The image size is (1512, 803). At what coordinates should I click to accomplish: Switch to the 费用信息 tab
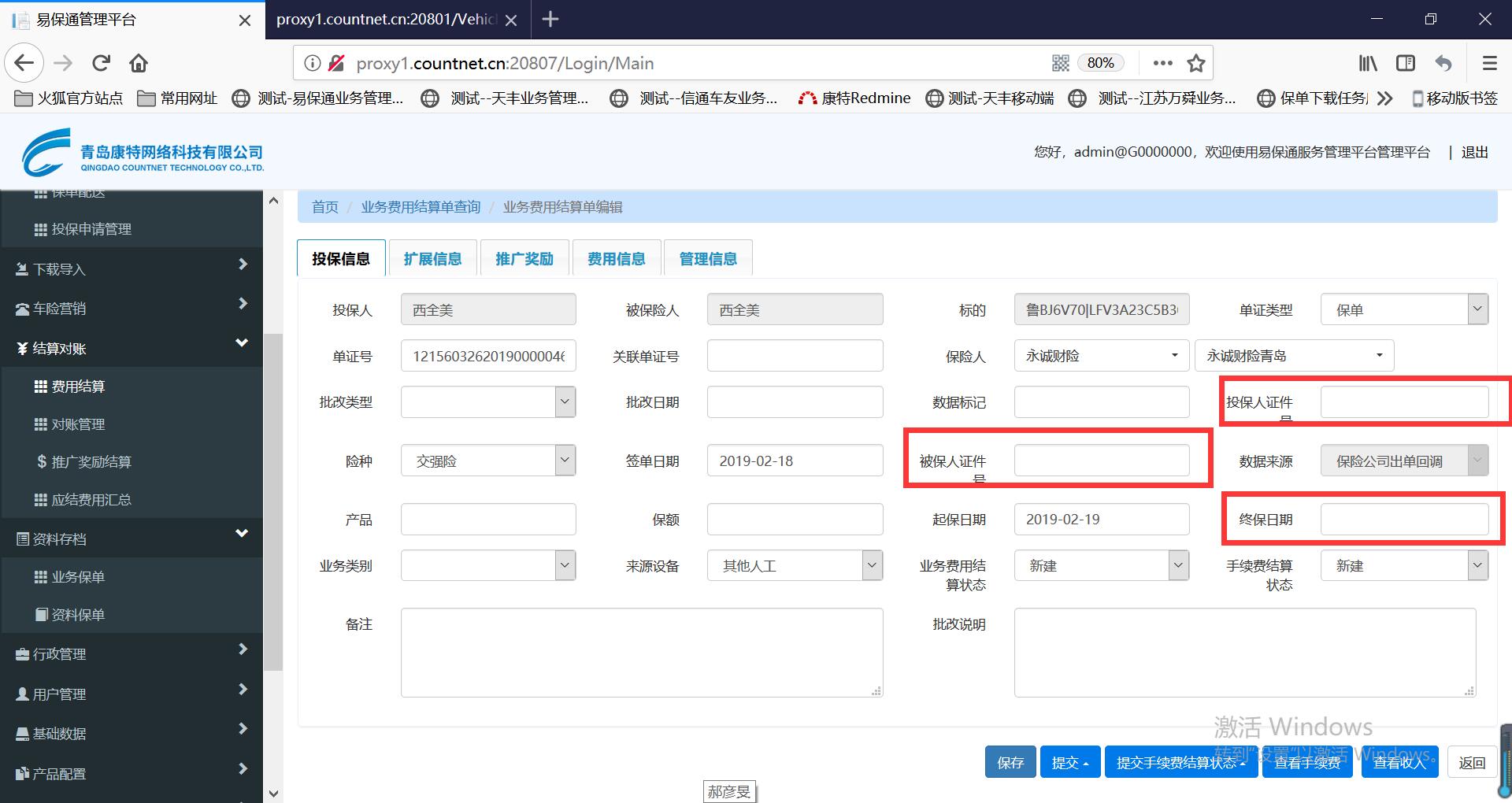click(x=616, y=259)
